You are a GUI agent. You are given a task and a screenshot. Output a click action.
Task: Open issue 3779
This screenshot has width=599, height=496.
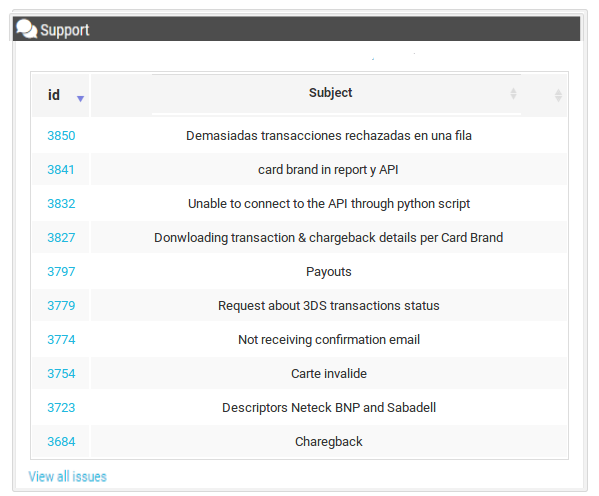[x=61, y=306]
